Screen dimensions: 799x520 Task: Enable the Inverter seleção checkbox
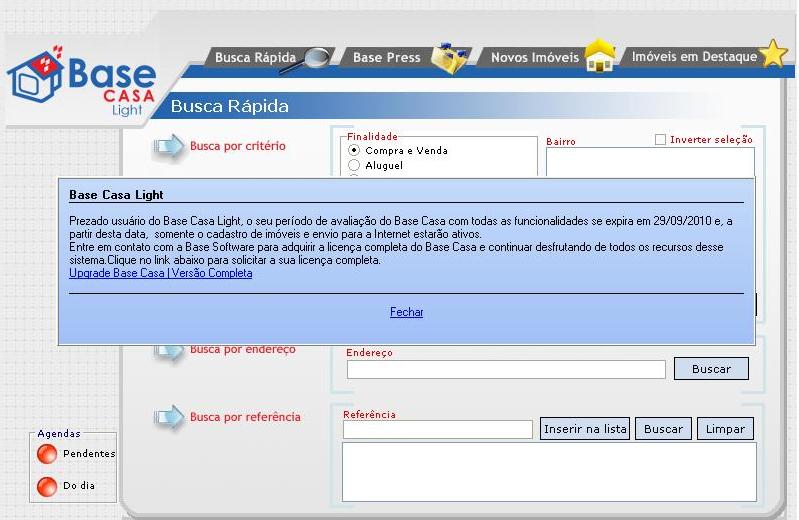[x=660, y=140]
